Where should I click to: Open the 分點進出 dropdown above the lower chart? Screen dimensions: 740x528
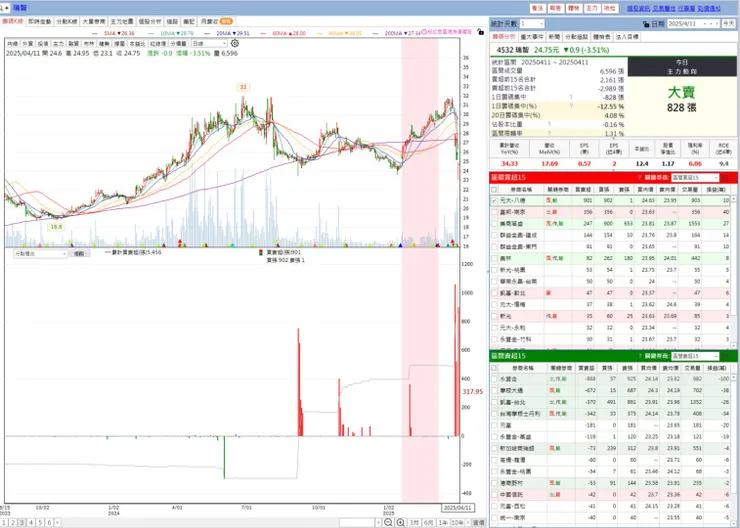click(x=41, y=254)
